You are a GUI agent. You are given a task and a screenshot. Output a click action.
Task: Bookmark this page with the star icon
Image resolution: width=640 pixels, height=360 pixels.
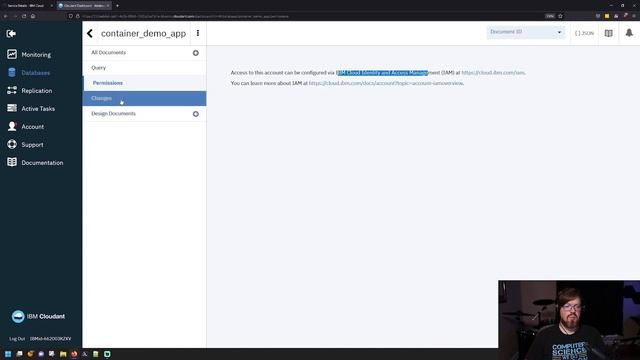pos(560,16)
